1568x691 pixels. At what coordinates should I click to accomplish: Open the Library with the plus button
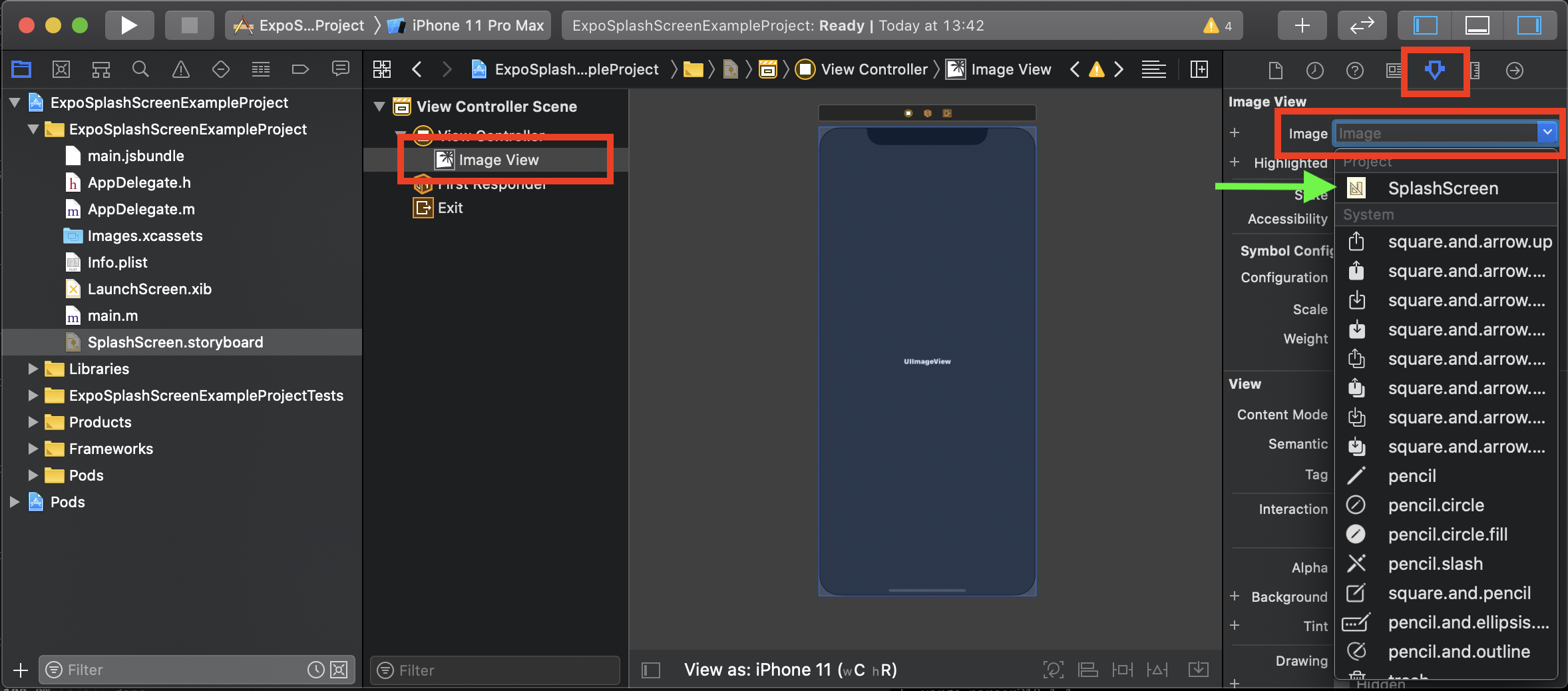point(1302,25)
